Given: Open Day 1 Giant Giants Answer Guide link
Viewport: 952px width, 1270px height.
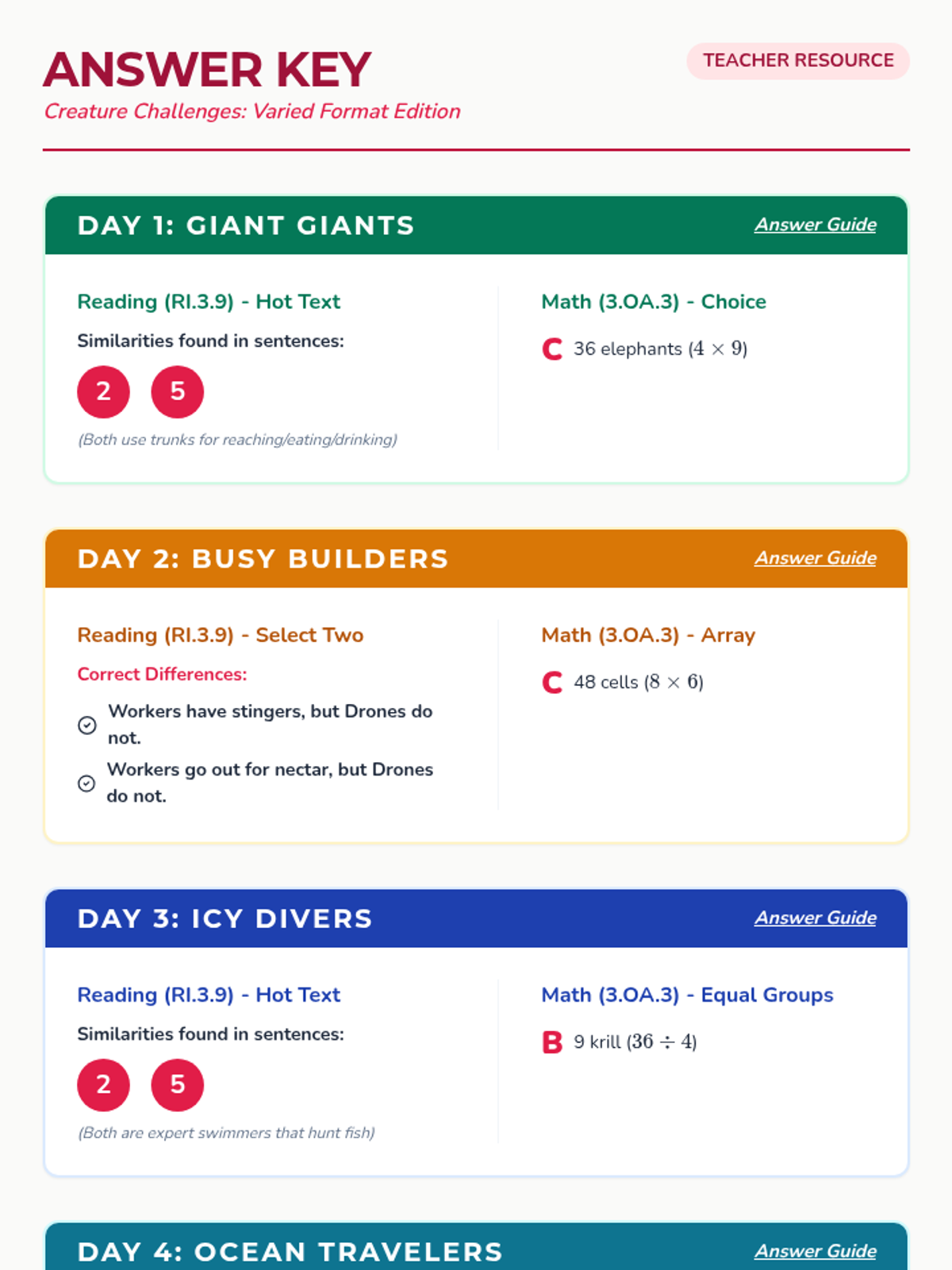Looking at the screenshot, I should click(815, 225).
